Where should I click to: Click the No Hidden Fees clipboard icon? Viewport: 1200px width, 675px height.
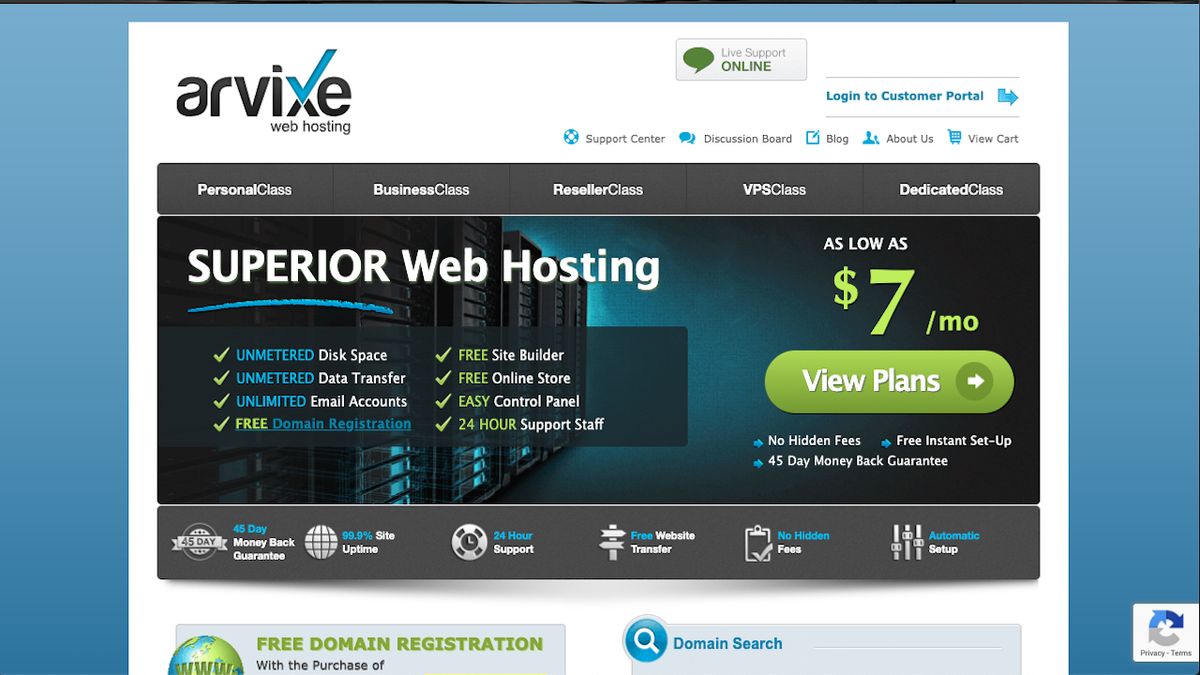click(757, 541)
